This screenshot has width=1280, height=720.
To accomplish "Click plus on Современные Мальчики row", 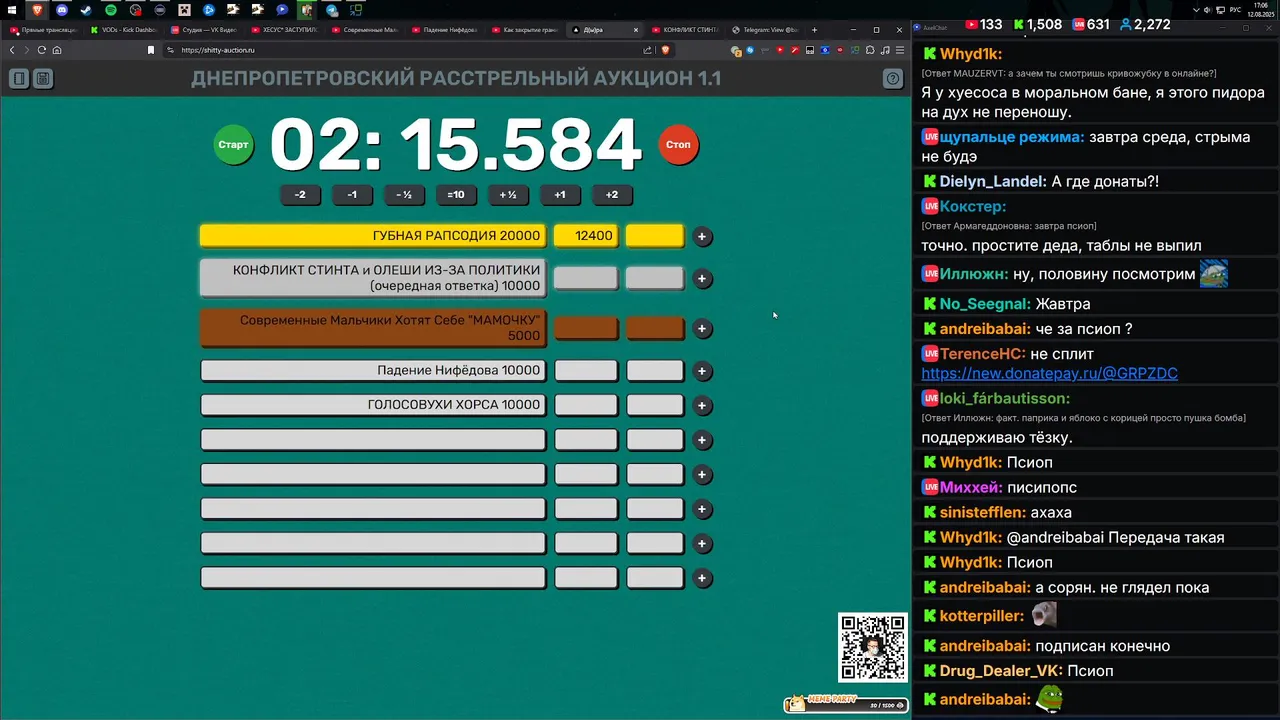I will pyautogui.click(x=702, y=329).
